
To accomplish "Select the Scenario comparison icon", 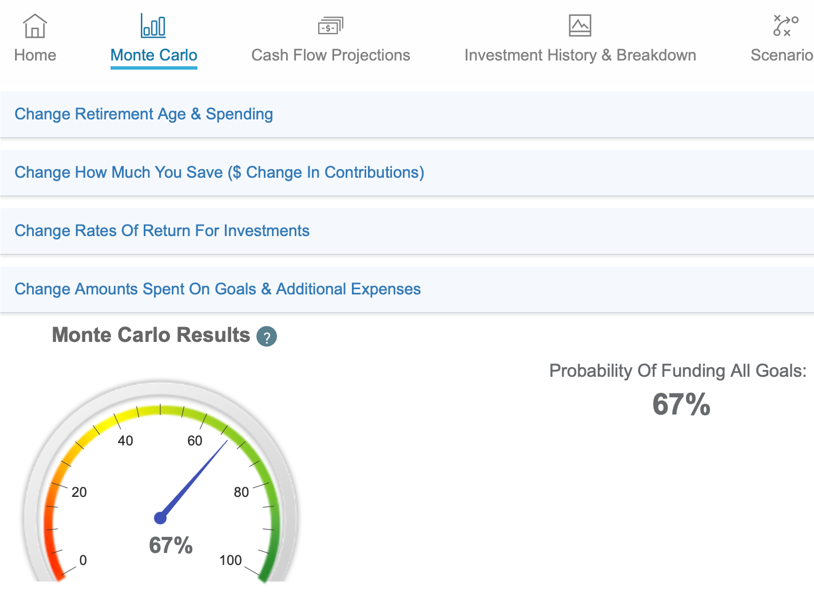I will coord(784,25).
